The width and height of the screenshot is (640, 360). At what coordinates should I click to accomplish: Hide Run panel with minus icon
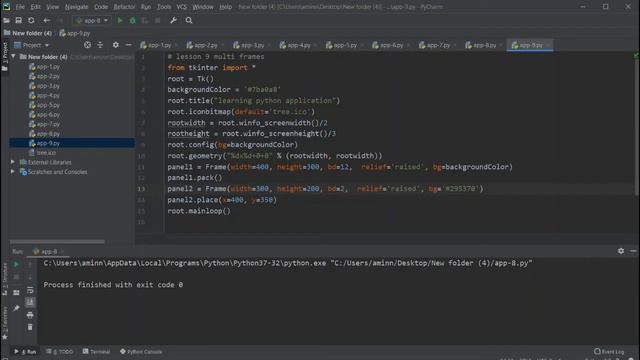click(x=633, y=251)
